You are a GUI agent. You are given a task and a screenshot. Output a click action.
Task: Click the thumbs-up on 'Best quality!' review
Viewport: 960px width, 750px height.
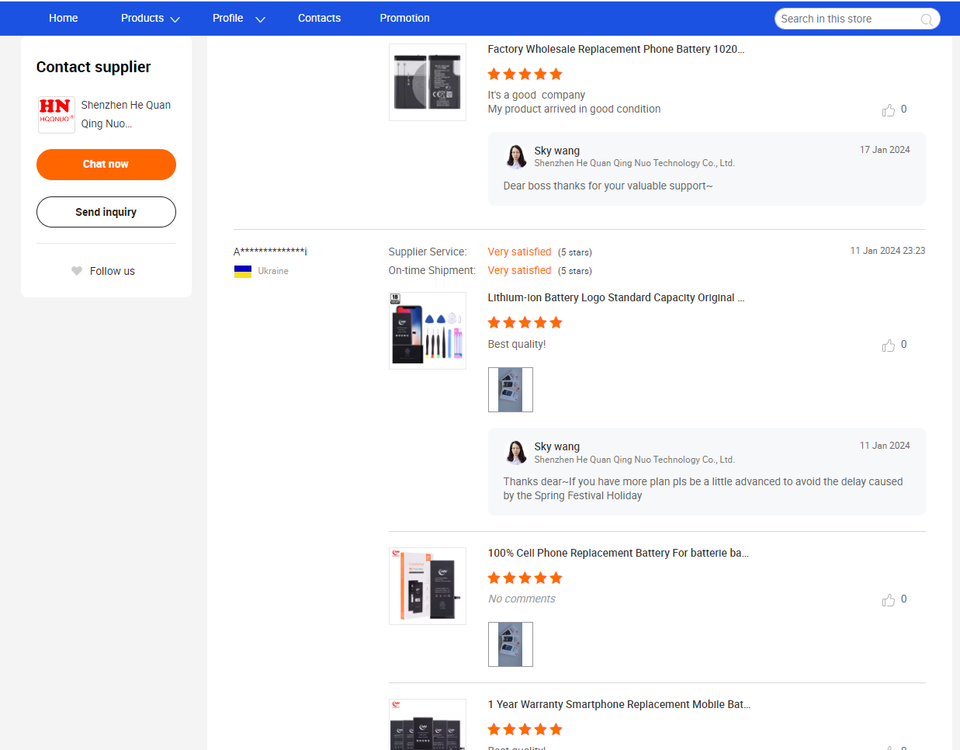coord(888,345)
